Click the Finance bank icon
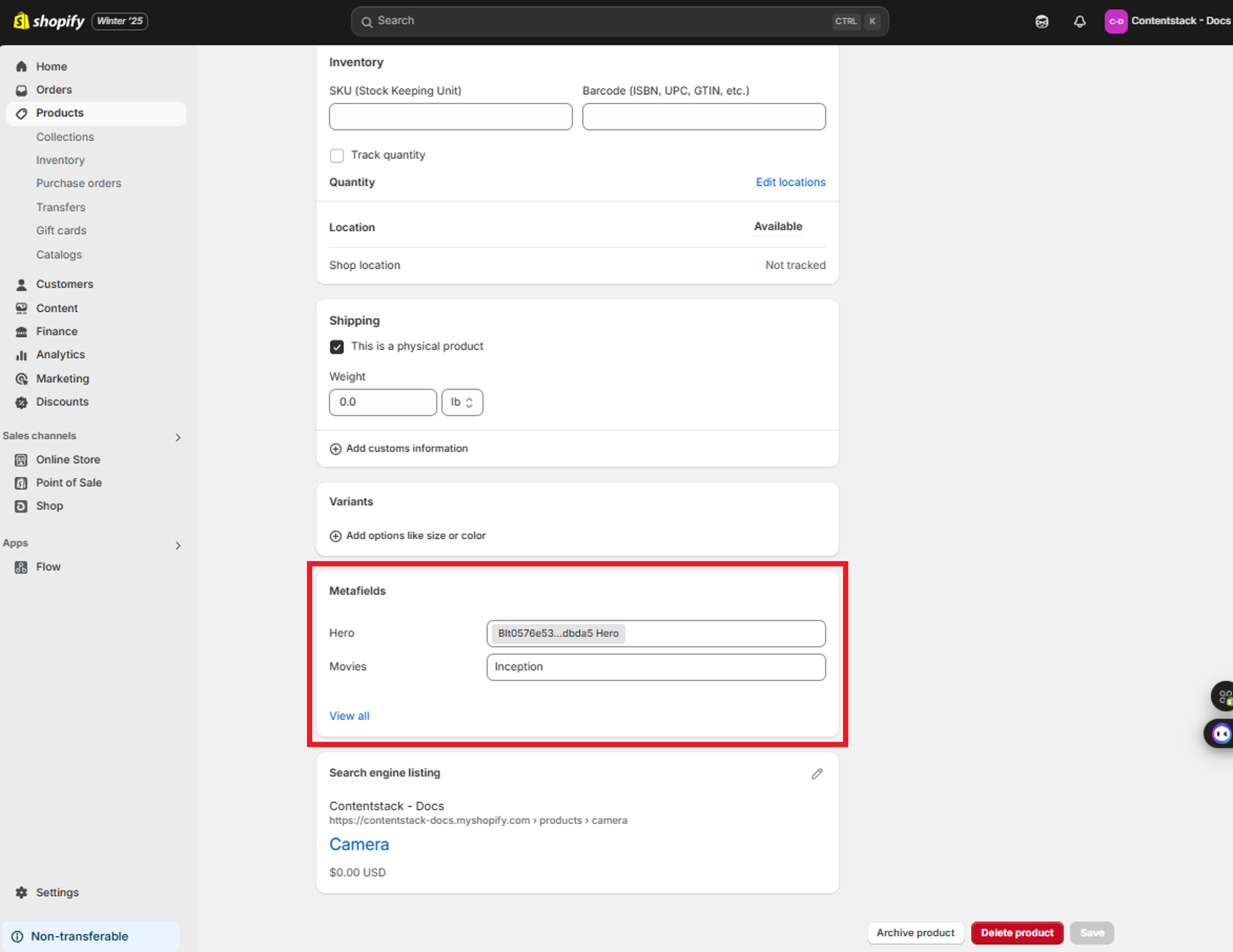 [x=22, y=331]
